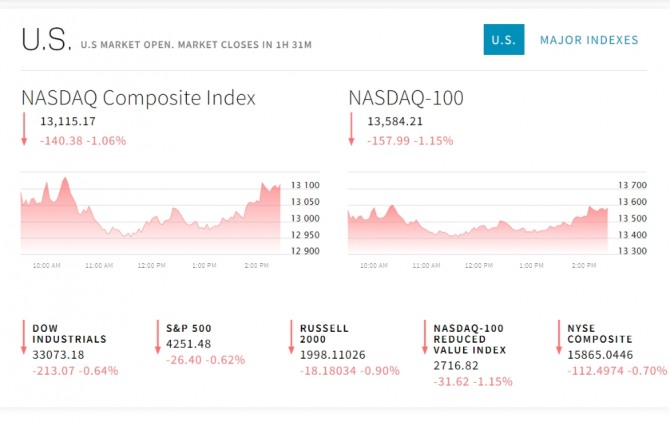The width and height of the screenshot is (670, 425).
Task: Click the NYSE Composite red arrow icon
Action: [558, 337]
